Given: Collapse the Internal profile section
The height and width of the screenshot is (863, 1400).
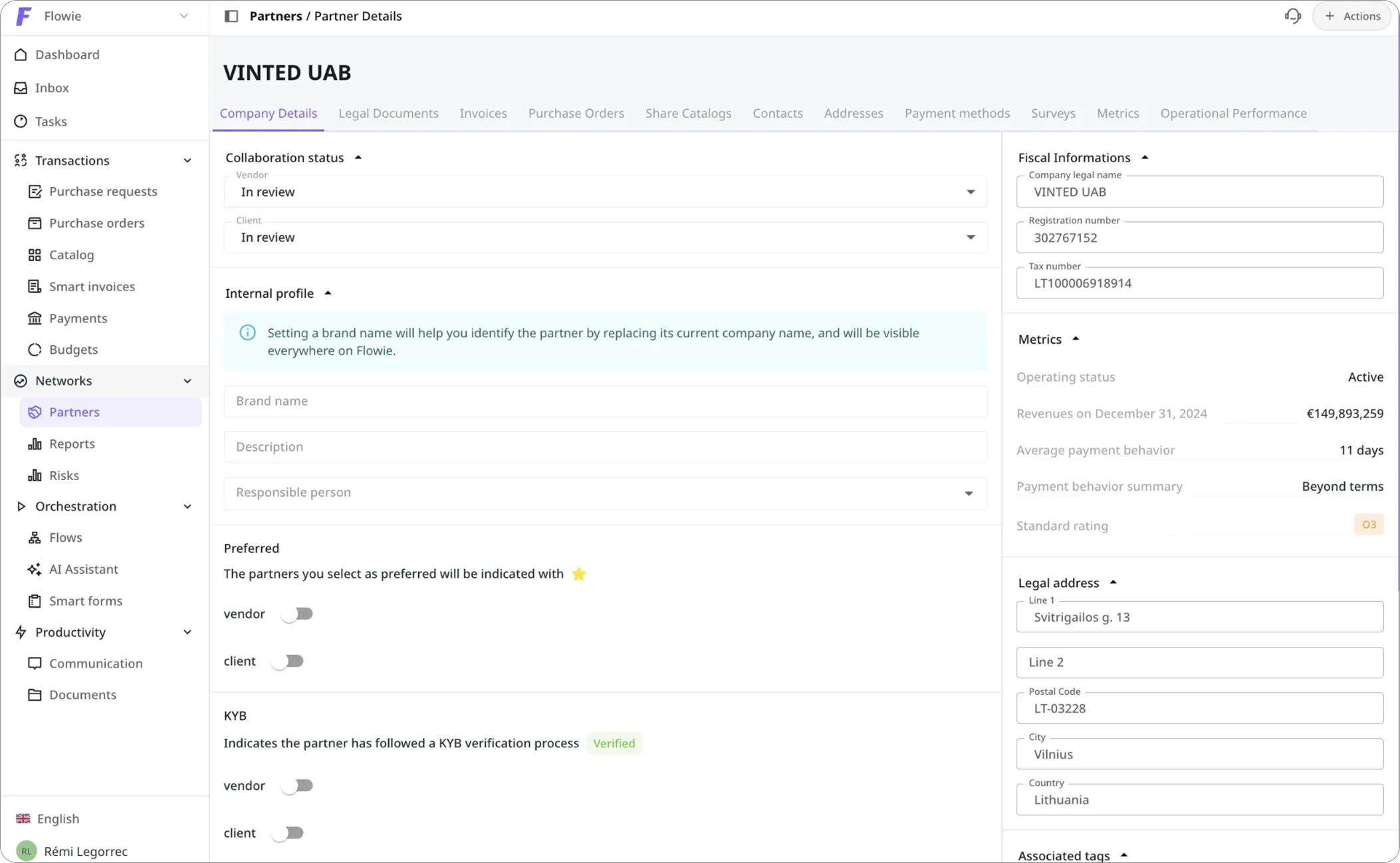Looking at the screenshot, I should pos(328,293).
